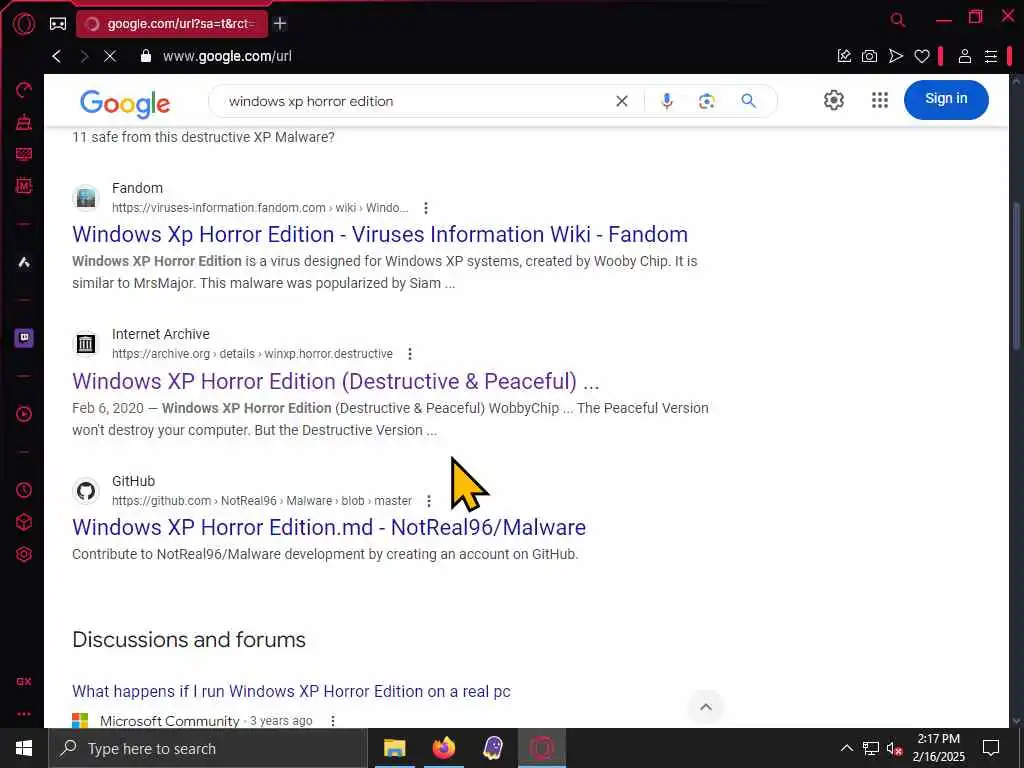This screenshot has height=768, width=1024.
Task: Open more options for GitHub result
Action: [428, 501]
